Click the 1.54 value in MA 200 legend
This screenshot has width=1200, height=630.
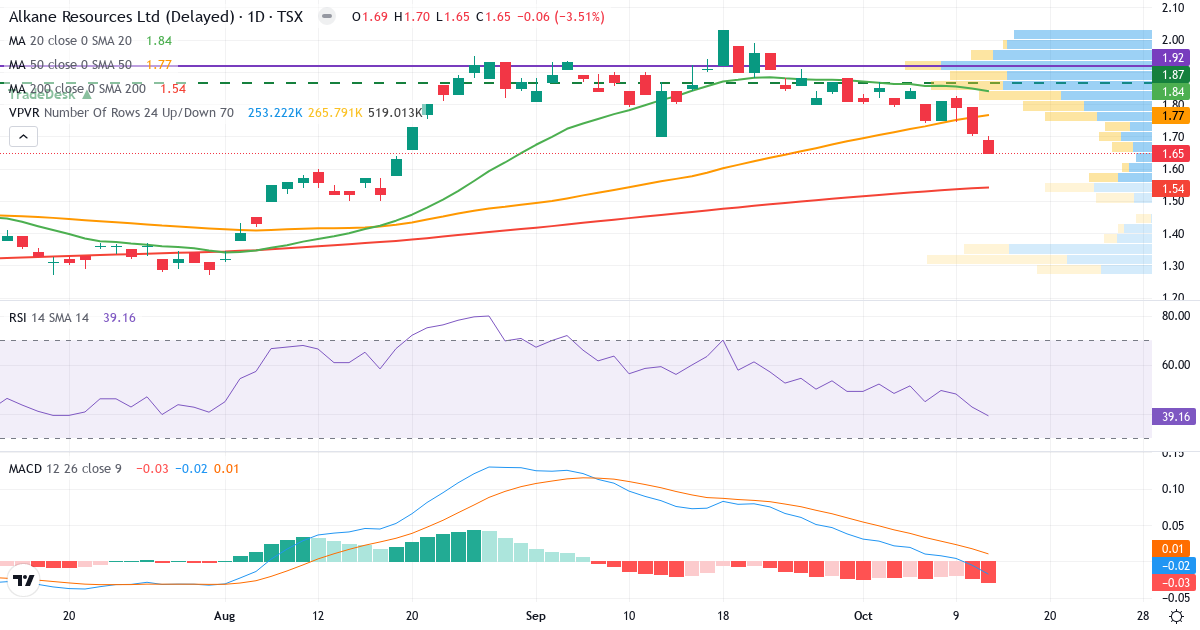point(173,89)
